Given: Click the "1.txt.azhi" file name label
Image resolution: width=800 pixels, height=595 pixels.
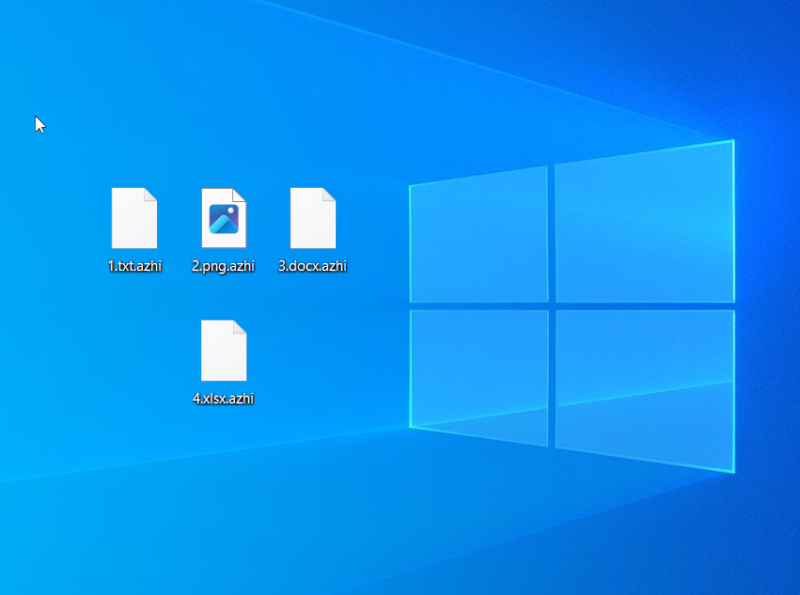Looking at the screenshot, I should [x=135, y=266].
